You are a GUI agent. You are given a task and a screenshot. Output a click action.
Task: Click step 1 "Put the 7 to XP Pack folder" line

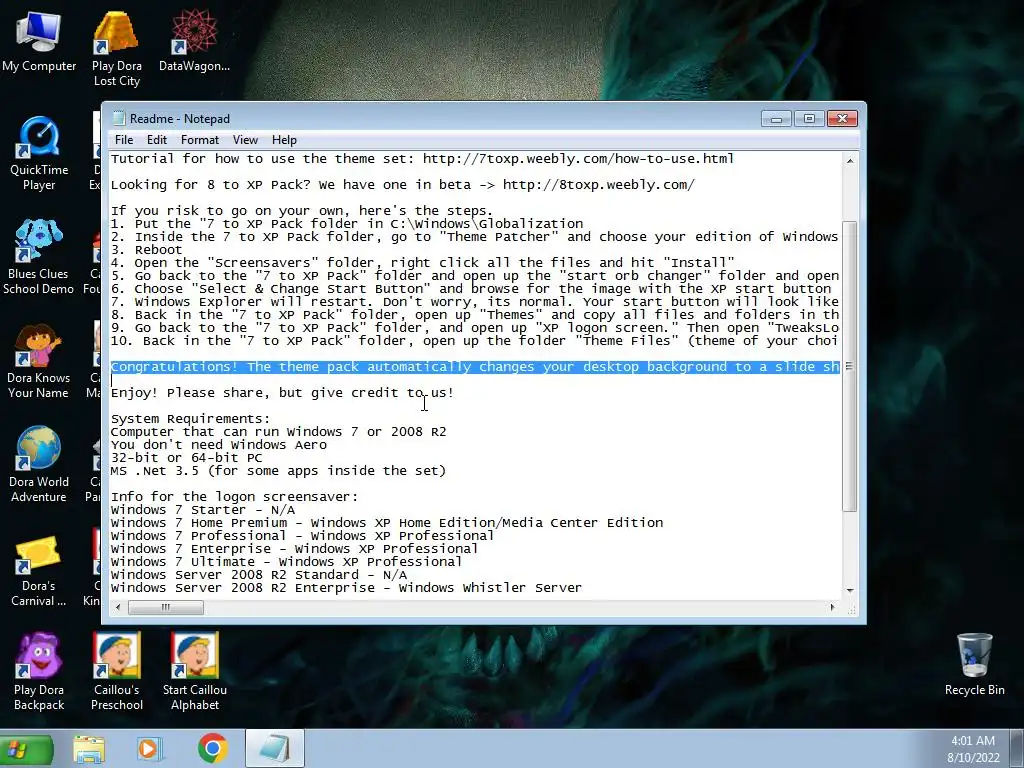[347, 224]
